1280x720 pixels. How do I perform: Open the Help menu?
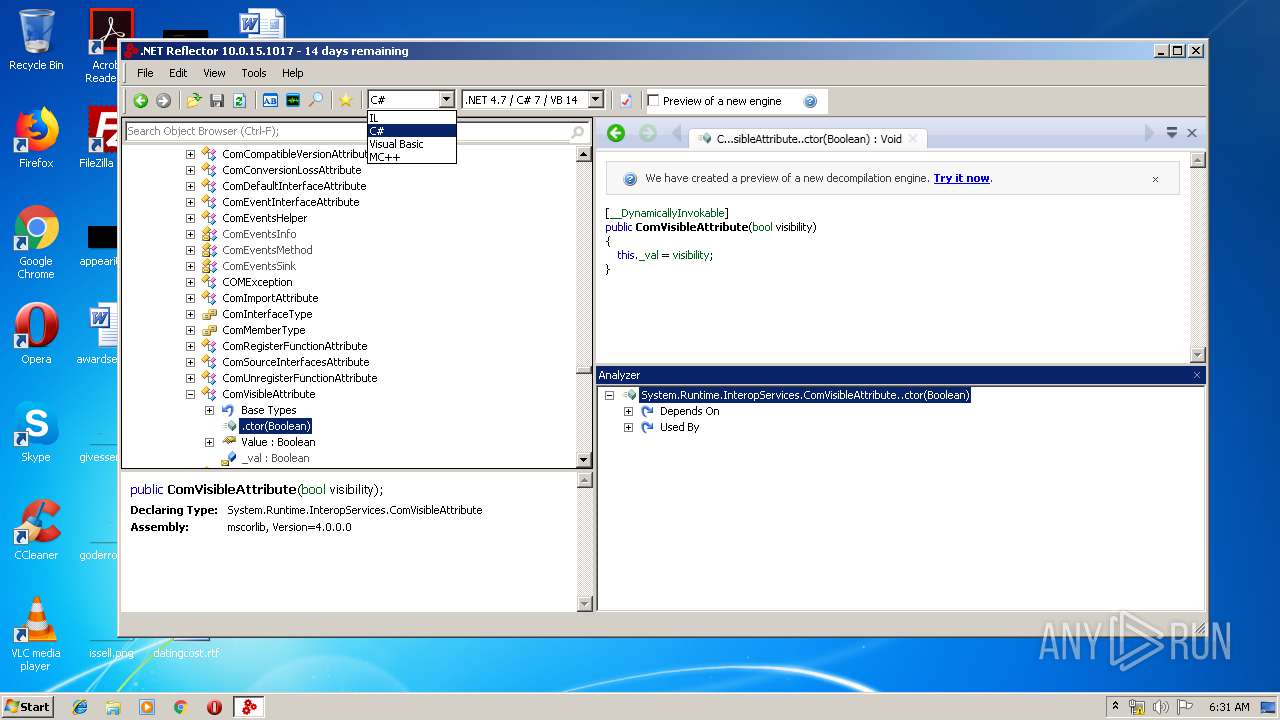(292, 73)
